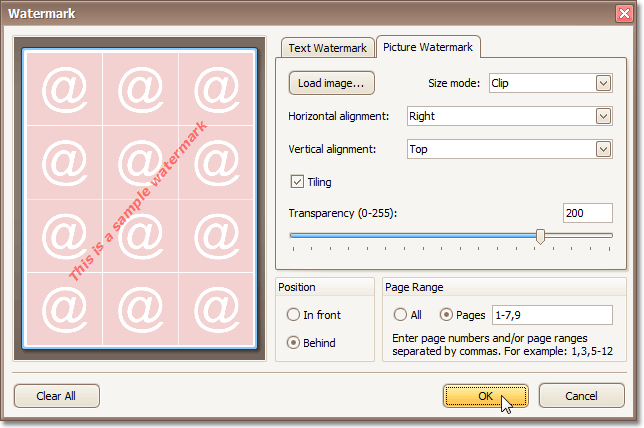This screenshot has height=428, width=644.
Task: Click the page range text field
Action: click(549, 316)
